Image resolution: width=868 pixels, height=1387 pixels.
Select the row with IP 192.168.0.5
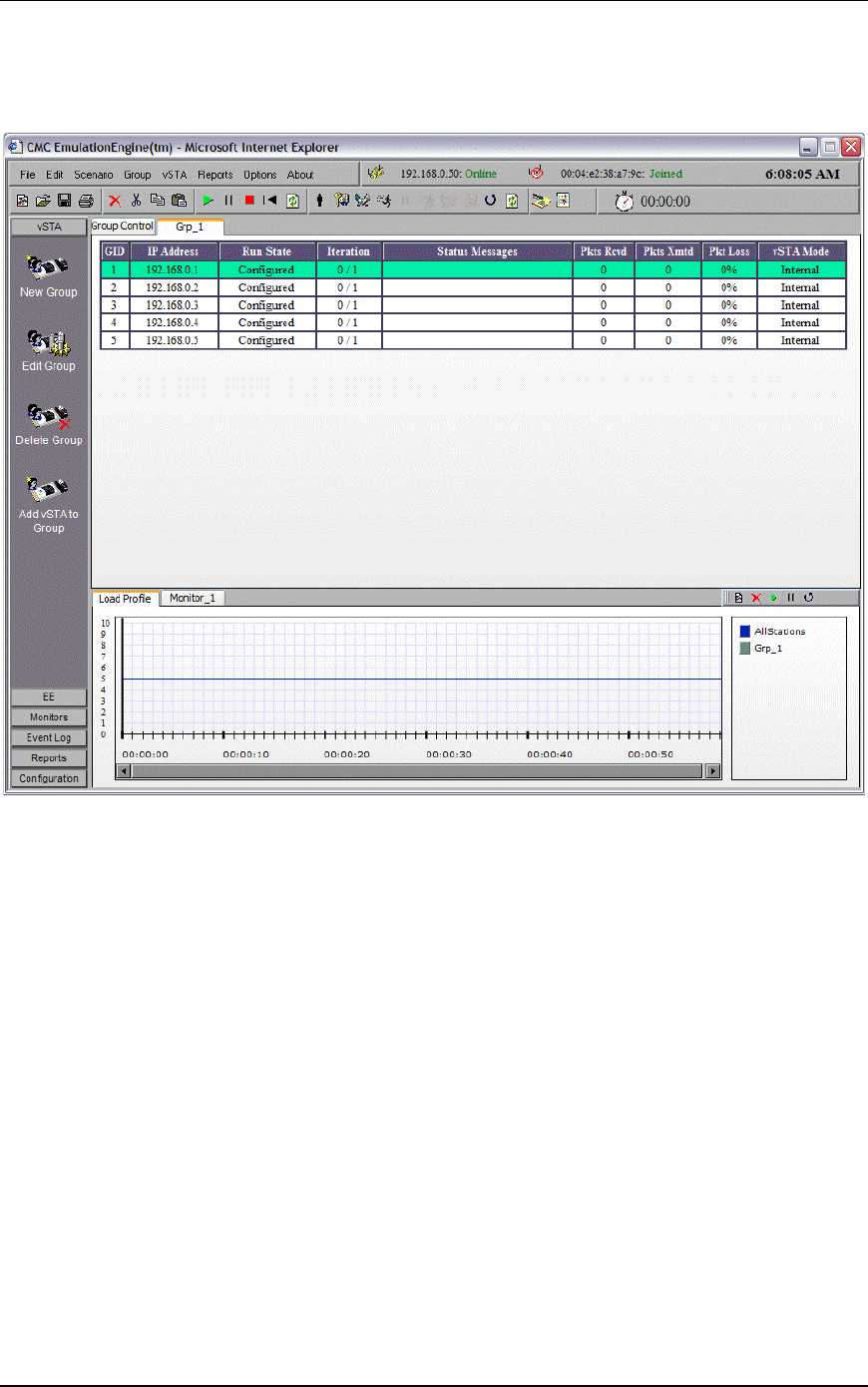pyautogui.click(x=473, y=340)
